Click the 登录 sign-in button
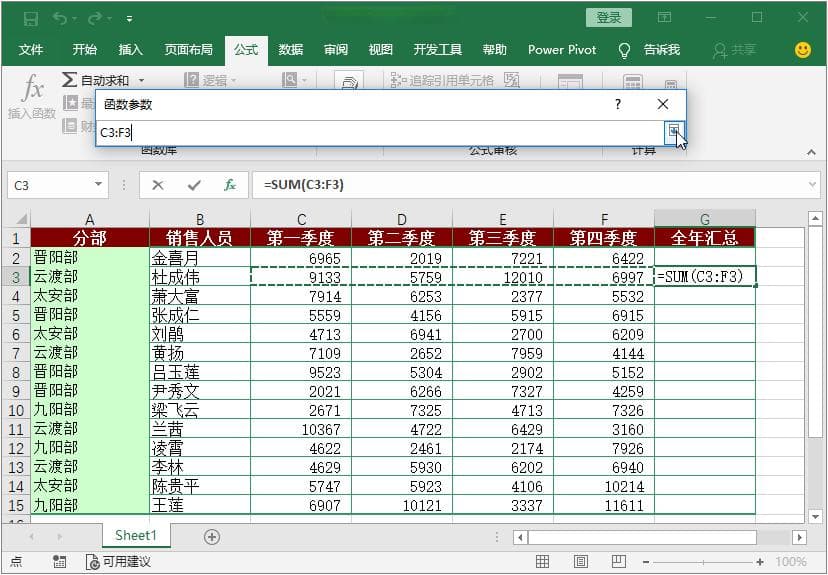This screenshot has width=828, height=575. 609,17
